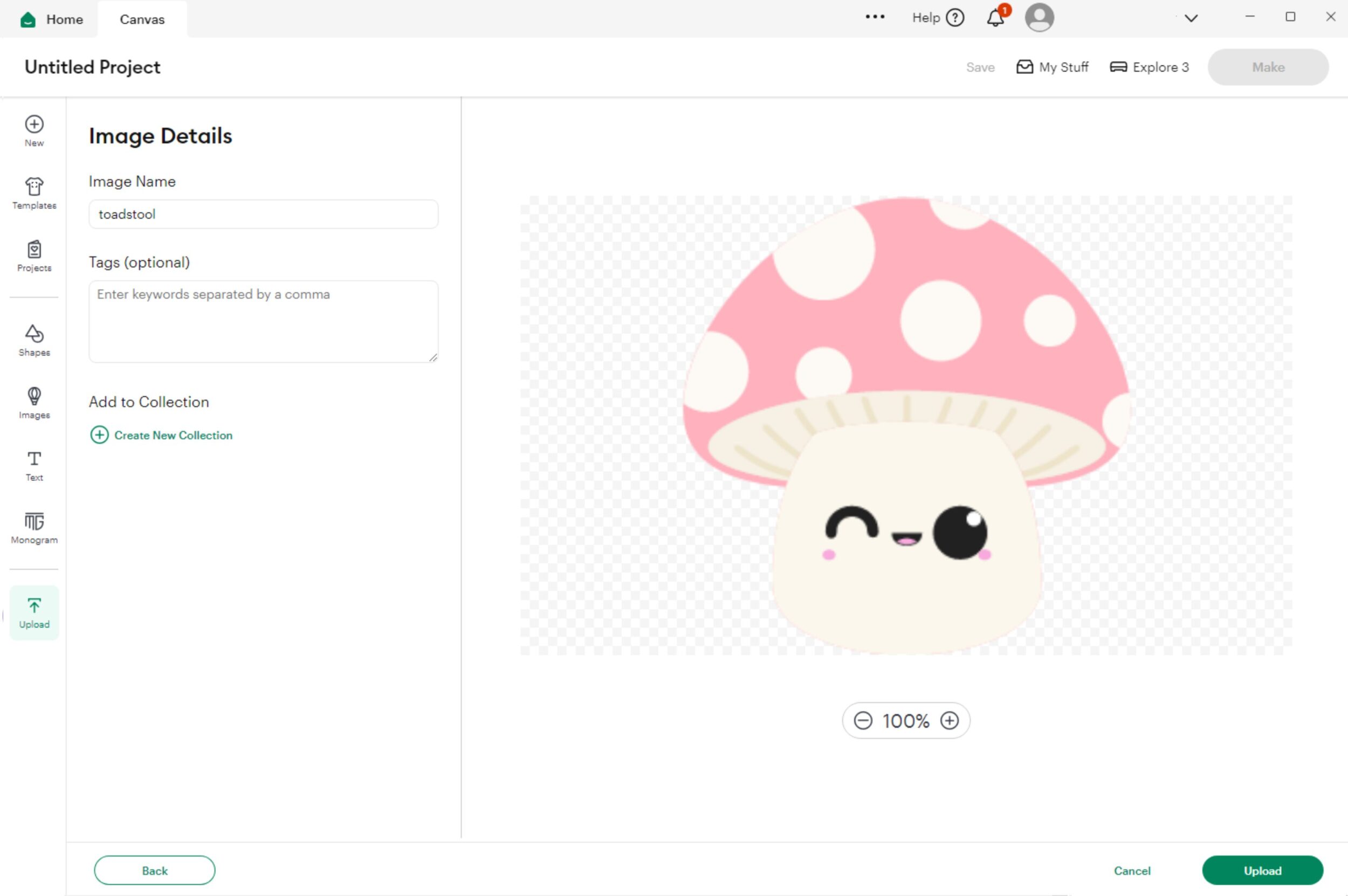Switch to the Home tab
The width and height of the screenshot is (1348, 896).
pyautogui.click(x=52, y=19)
